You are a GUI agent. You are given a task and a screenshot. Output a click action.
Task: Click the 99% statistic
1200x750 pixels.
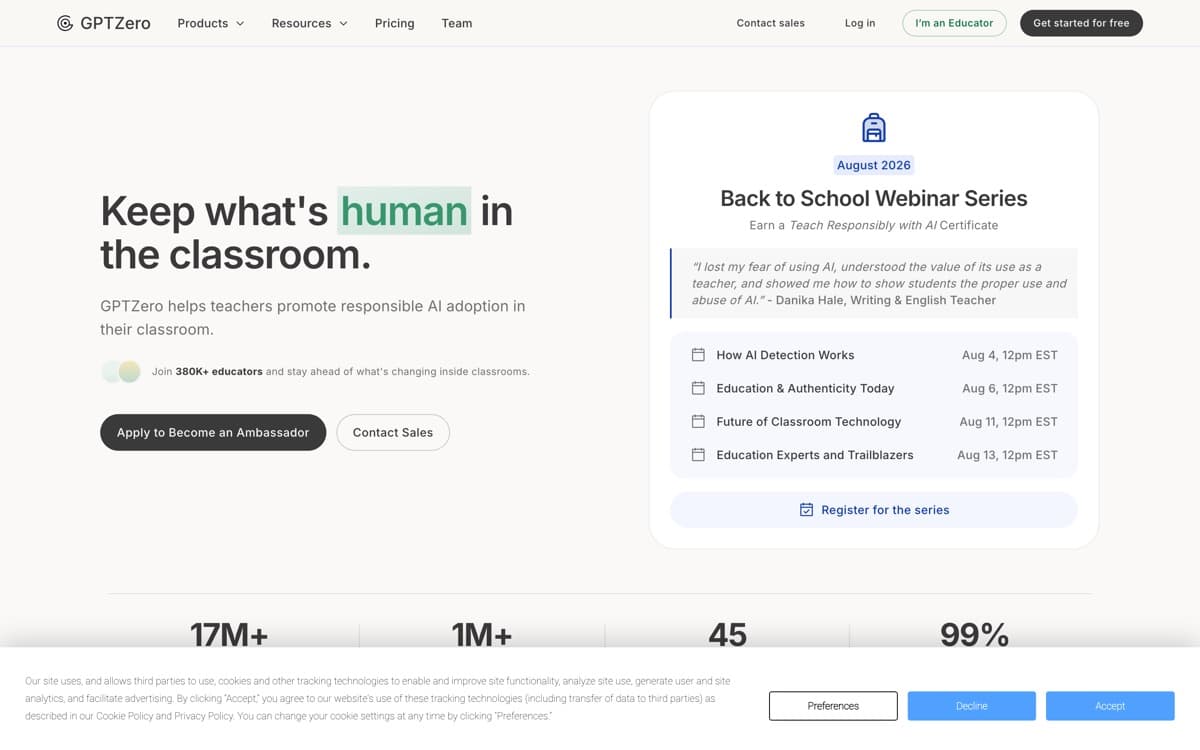(x=974, y=634)
